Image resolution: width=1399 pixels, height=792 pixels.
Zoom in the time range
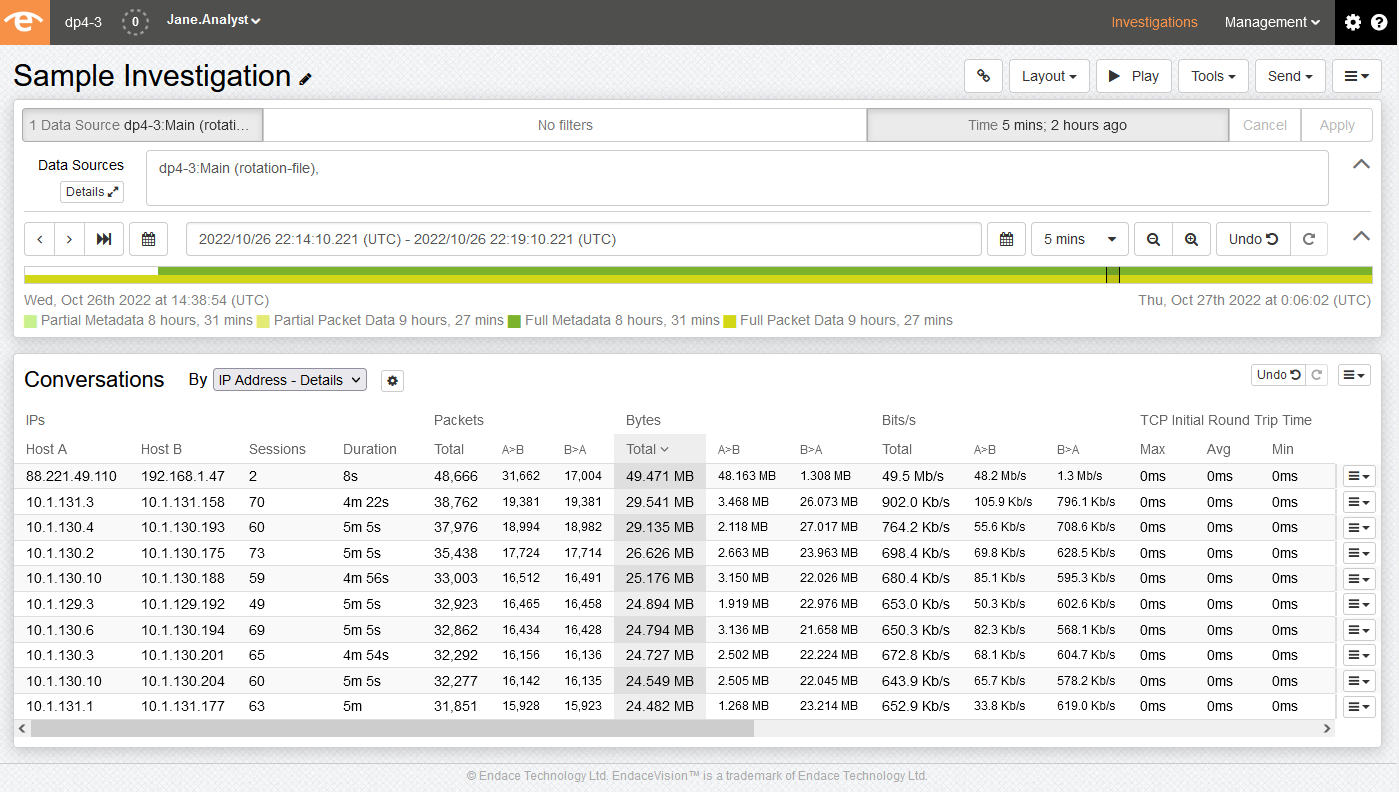[x=1191, y=239]
